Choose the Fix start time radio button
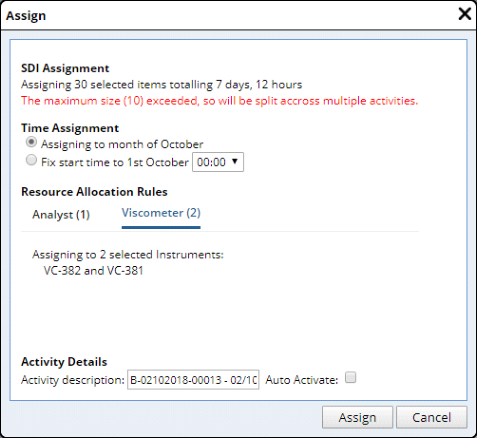 pyautogui.click(x=31, y=160)
